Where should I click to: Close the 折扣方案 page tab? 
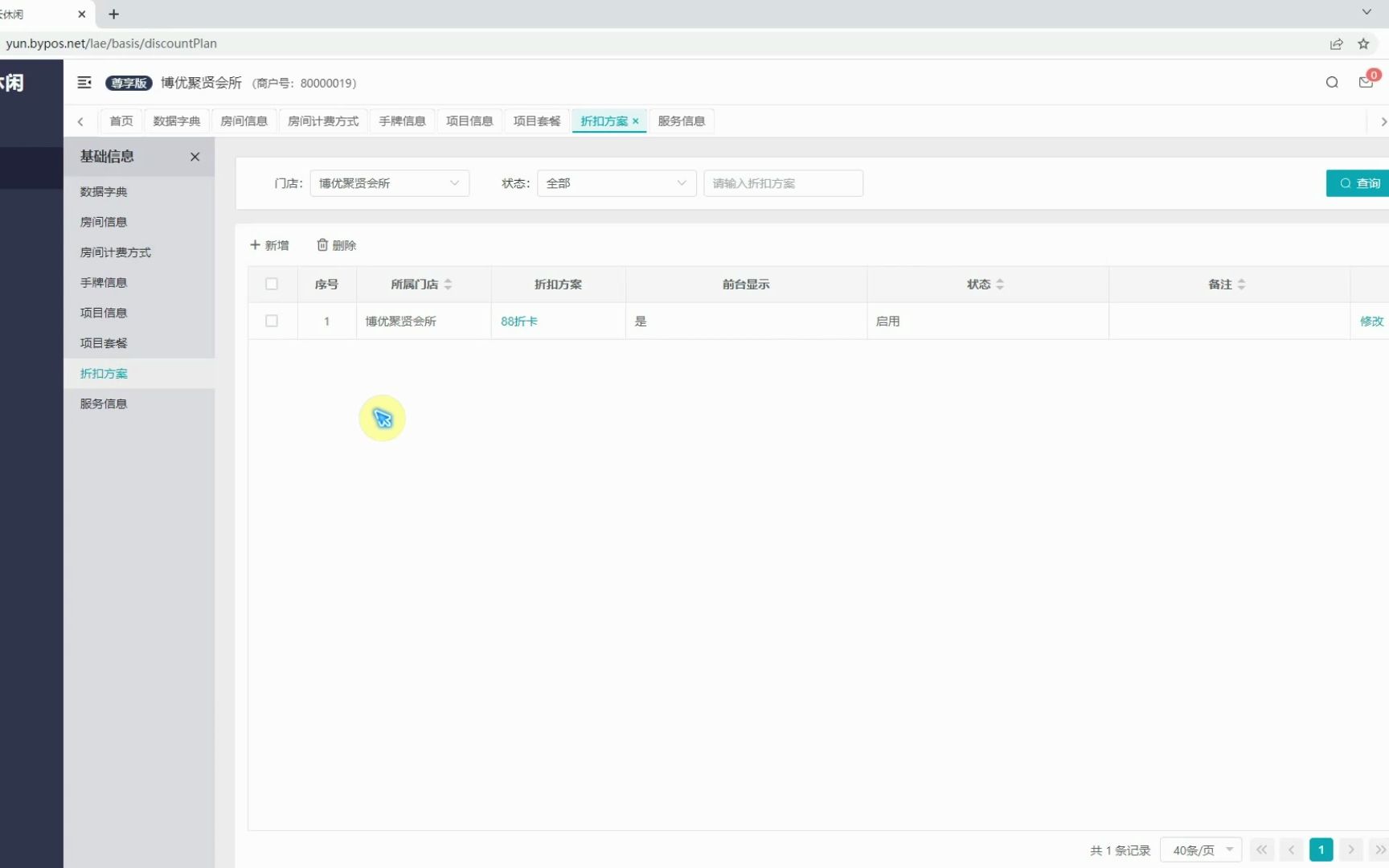(x=635, y=121)
